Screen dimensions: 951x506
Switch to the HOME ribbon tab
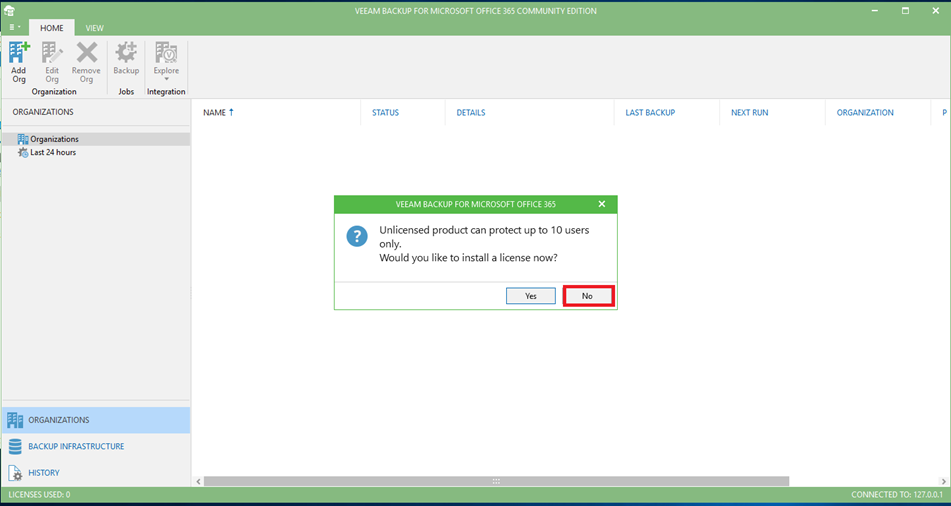click(52, 28)
